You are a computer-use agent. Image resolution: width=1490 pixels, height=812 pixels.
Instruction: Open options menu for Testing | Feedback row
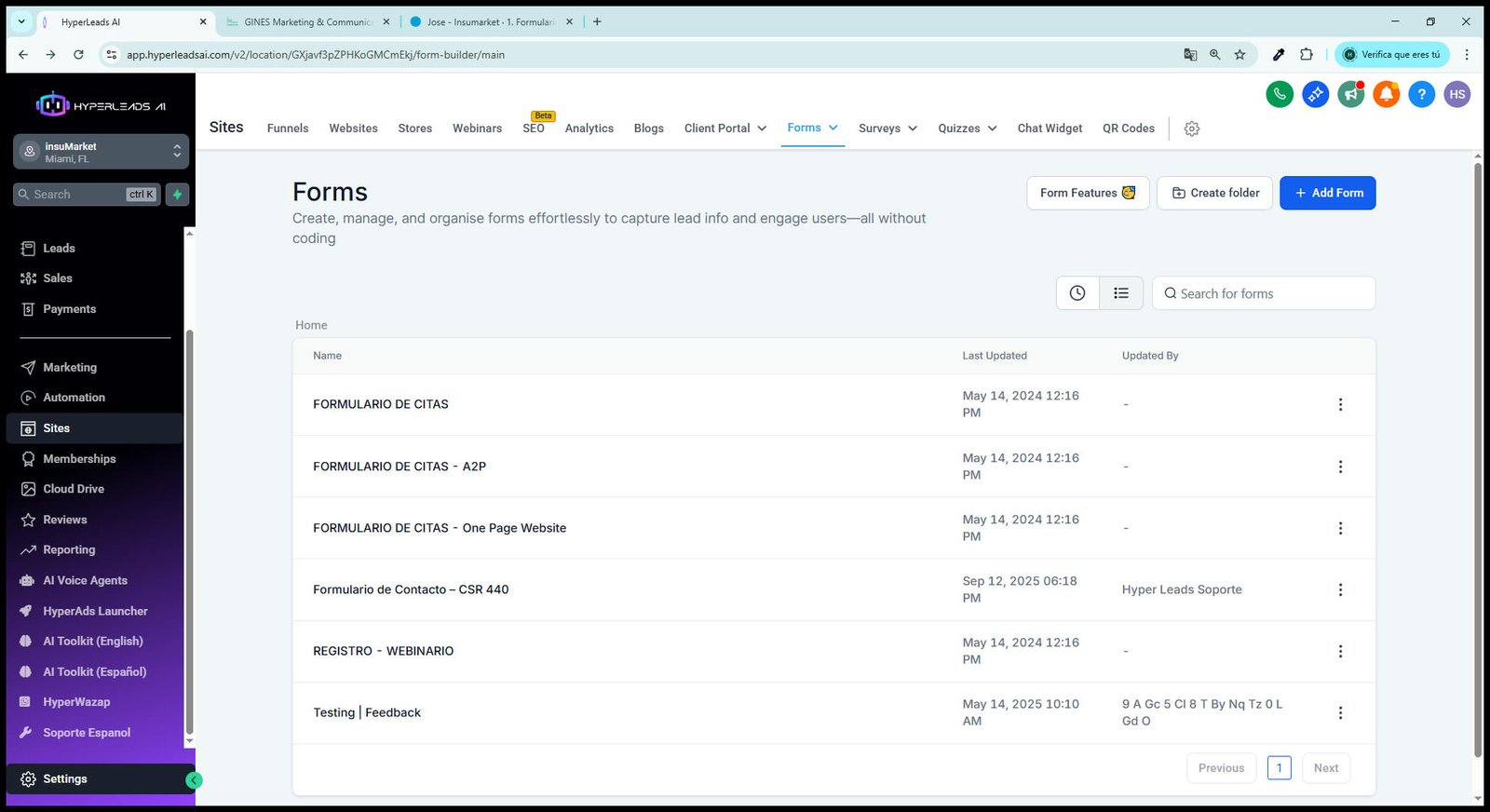click(1340, 712)
